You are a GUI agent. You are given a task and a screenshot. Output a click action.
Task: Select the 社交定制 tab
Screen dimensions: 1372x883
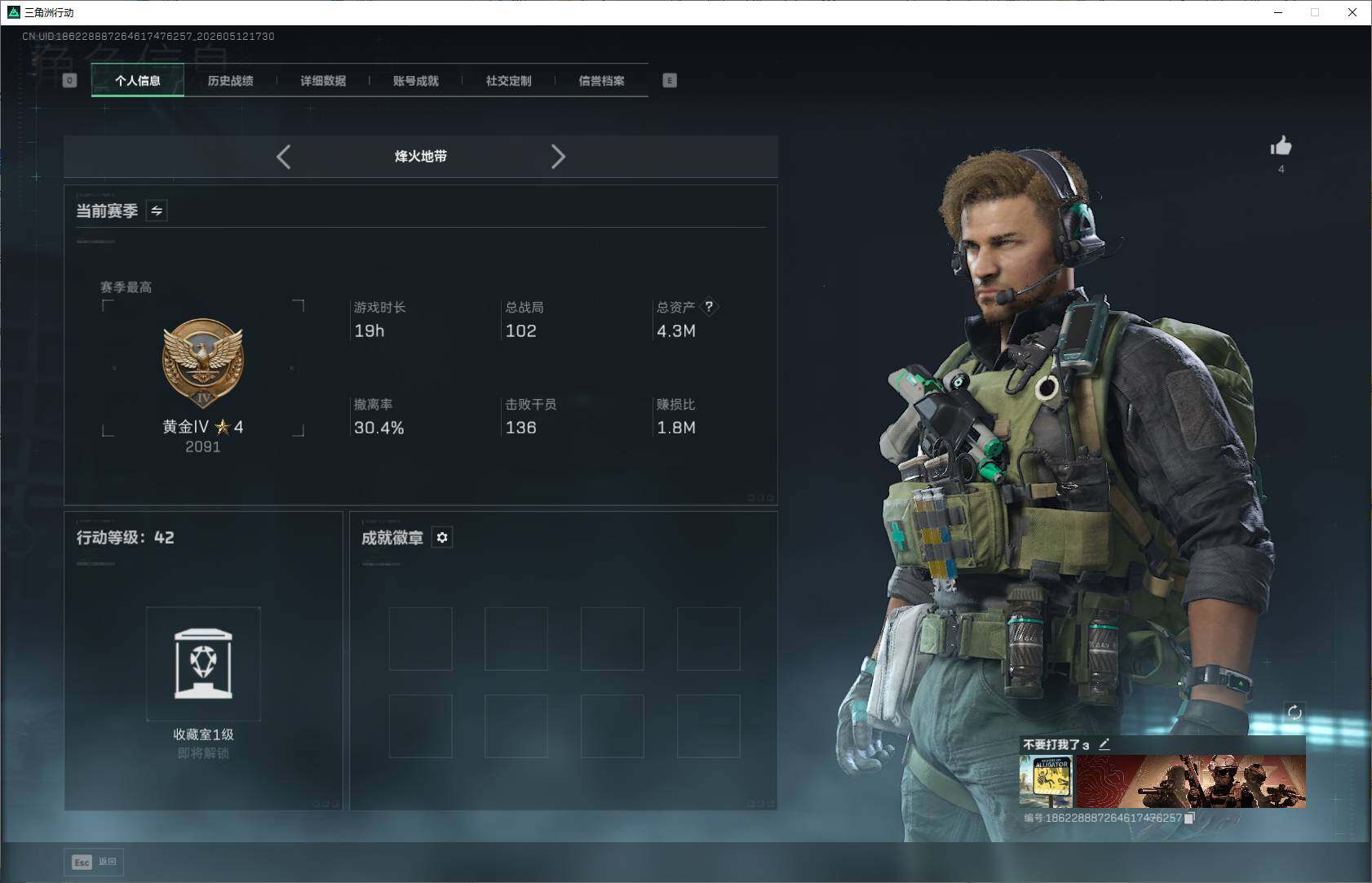(x=509, y=81)
